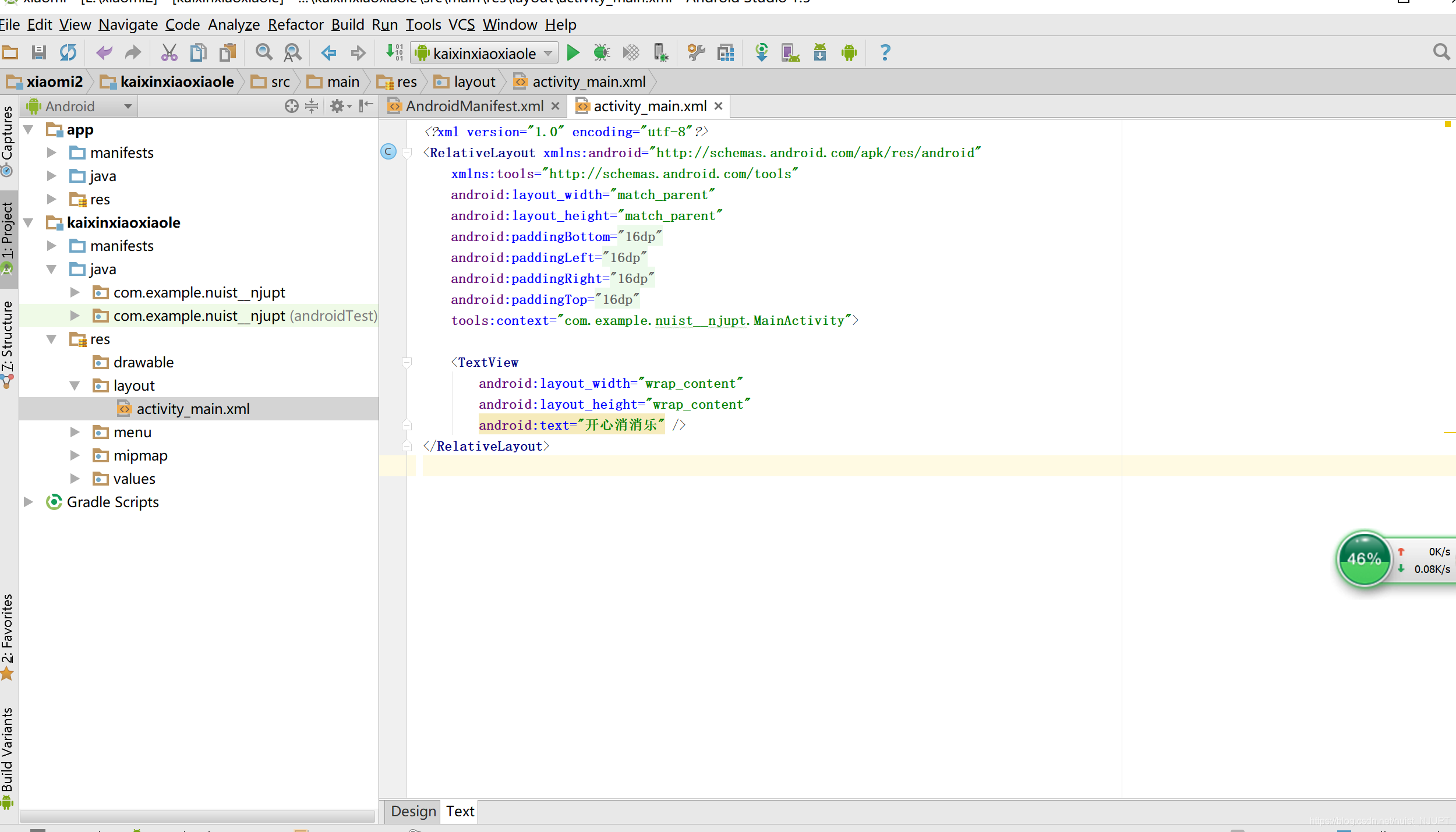Click the Replace icon
Image resolution: width=1456 pixels, height=832 pixels.
click(x=293, y=53)
